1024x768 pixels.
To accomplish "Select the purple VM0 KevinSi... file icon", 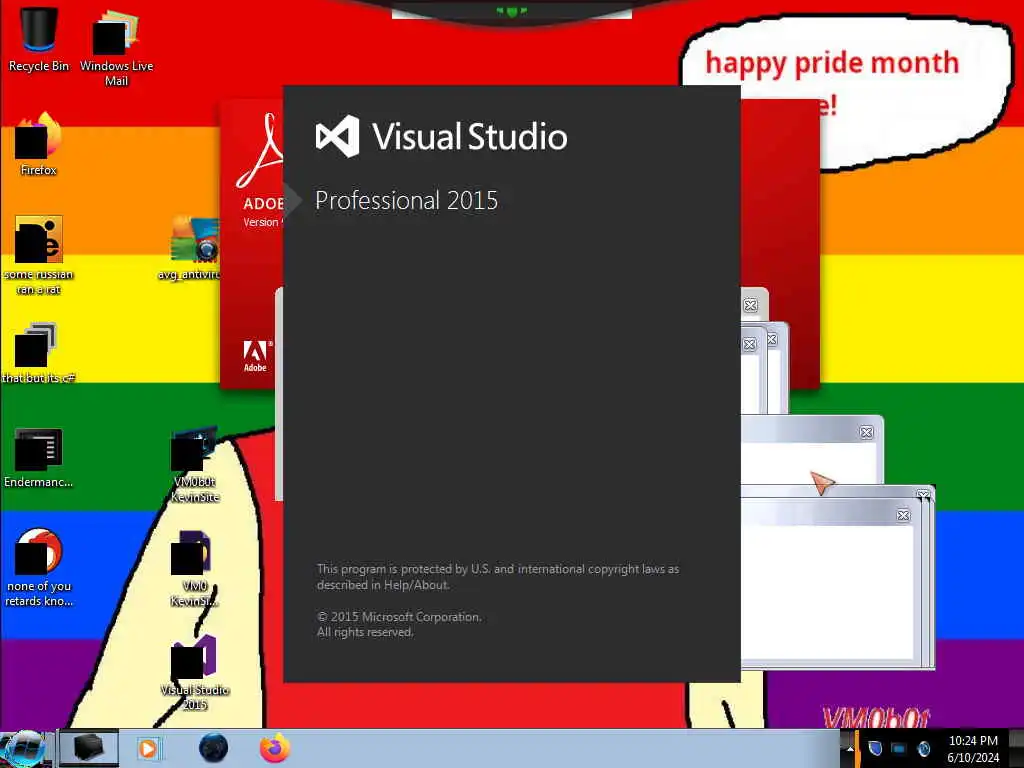I will (195, 568).
